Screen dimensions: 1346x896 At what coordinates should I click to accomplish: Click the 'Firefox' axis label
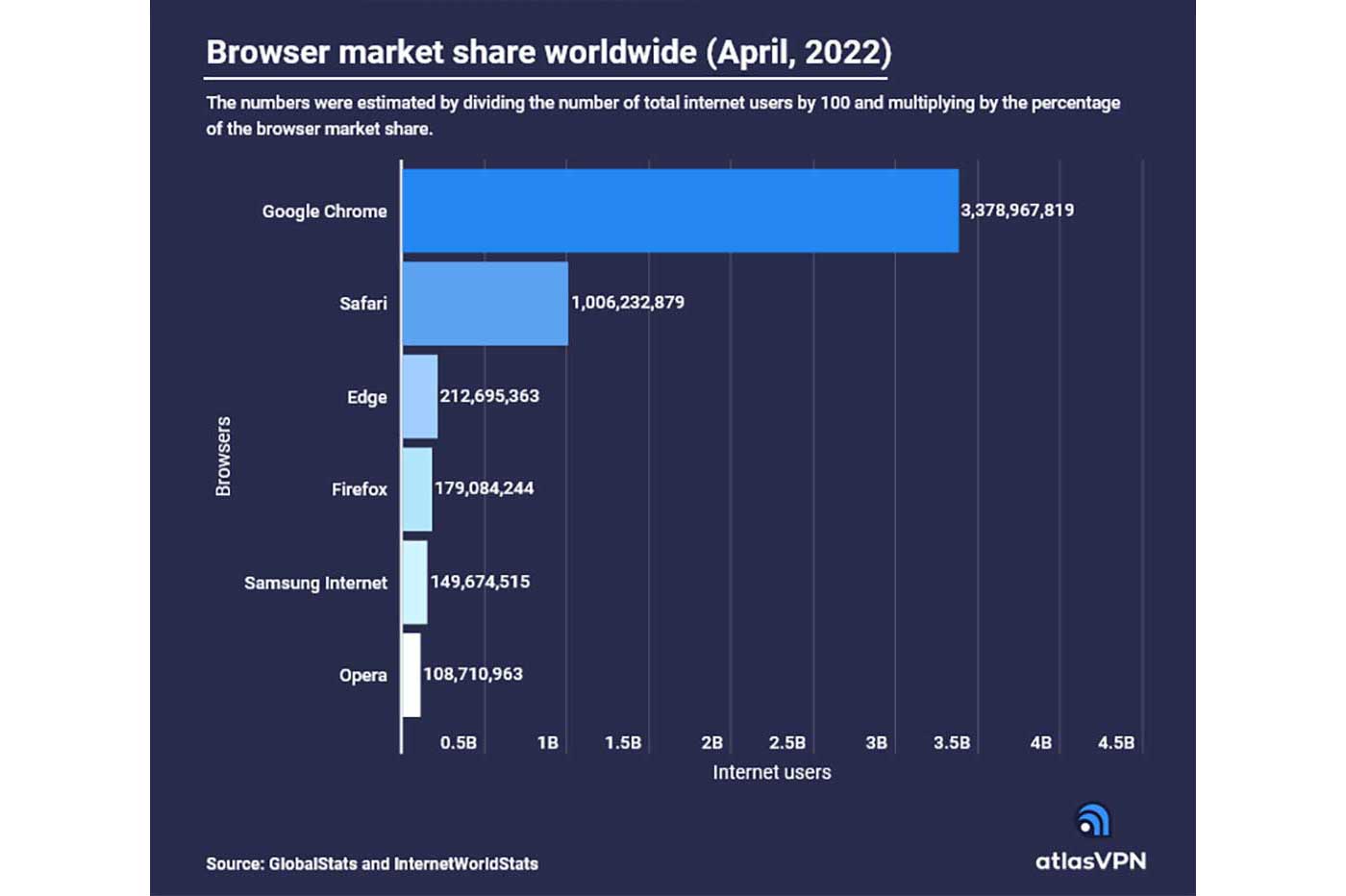click(360, 489)
